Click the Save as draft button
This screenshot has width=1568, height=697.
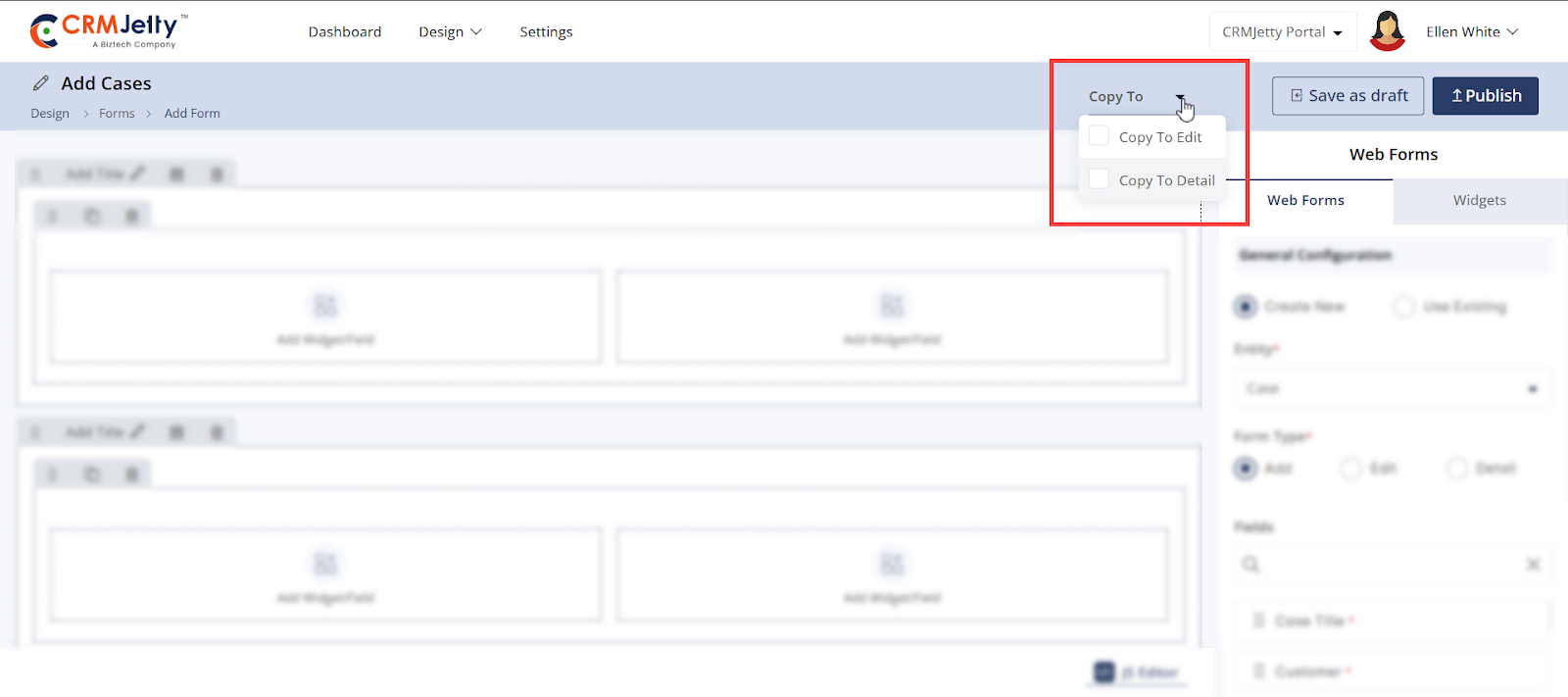(1347, 96)
